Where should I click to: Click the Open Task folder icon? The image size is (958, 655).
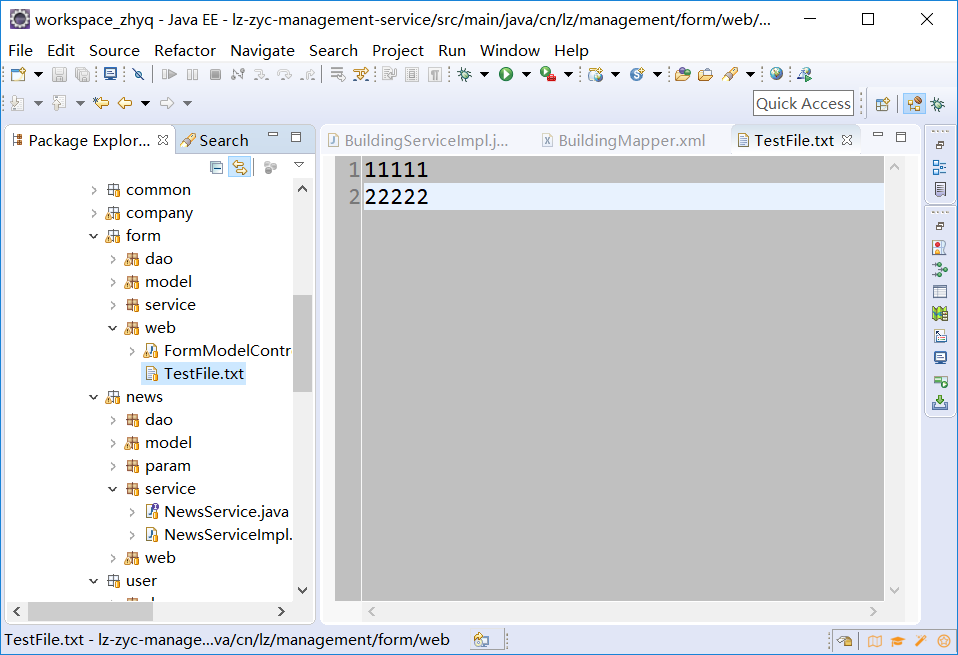(x=706, y=75)
